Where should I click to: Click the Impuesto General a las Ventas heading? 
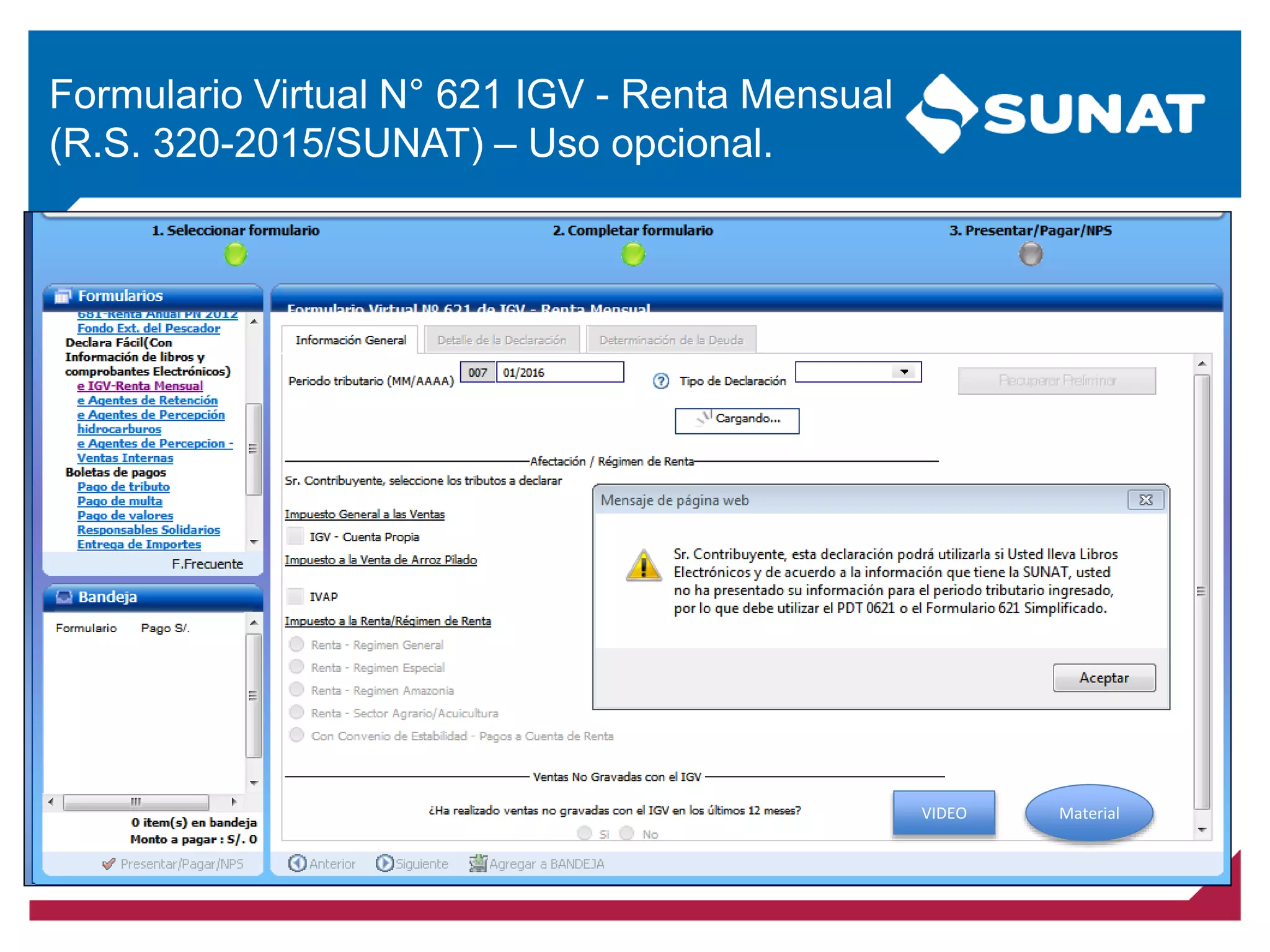click(365, 514)
